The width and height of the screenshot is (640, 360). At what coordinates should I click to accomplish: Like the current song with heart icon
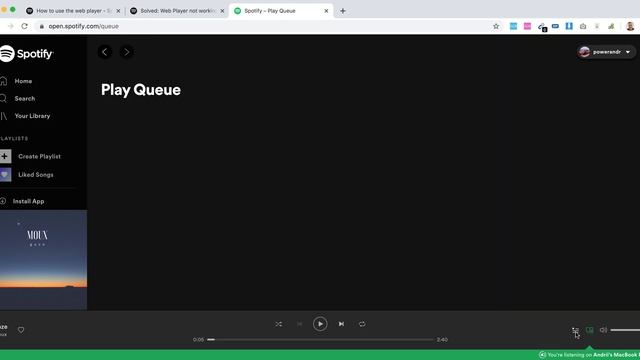(x=21, y=330)
